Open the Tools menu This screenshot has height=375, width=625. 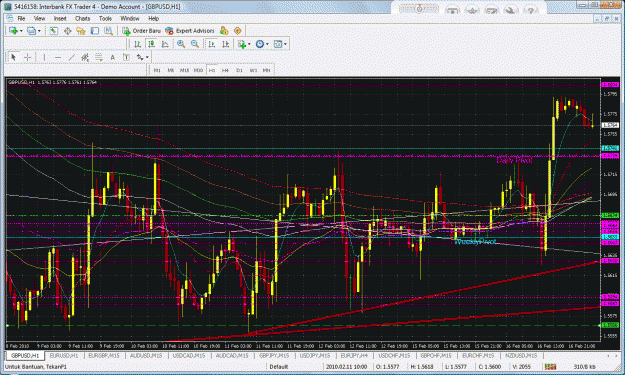pos(105,18)
